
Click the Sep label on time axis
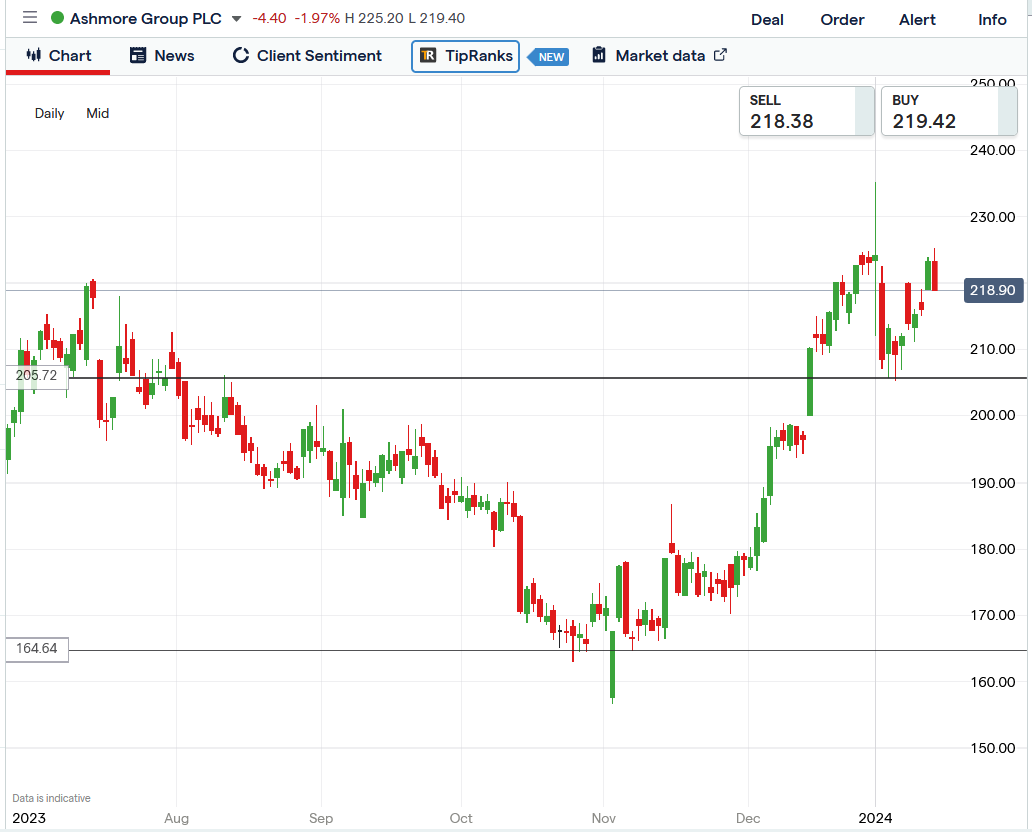321,818
